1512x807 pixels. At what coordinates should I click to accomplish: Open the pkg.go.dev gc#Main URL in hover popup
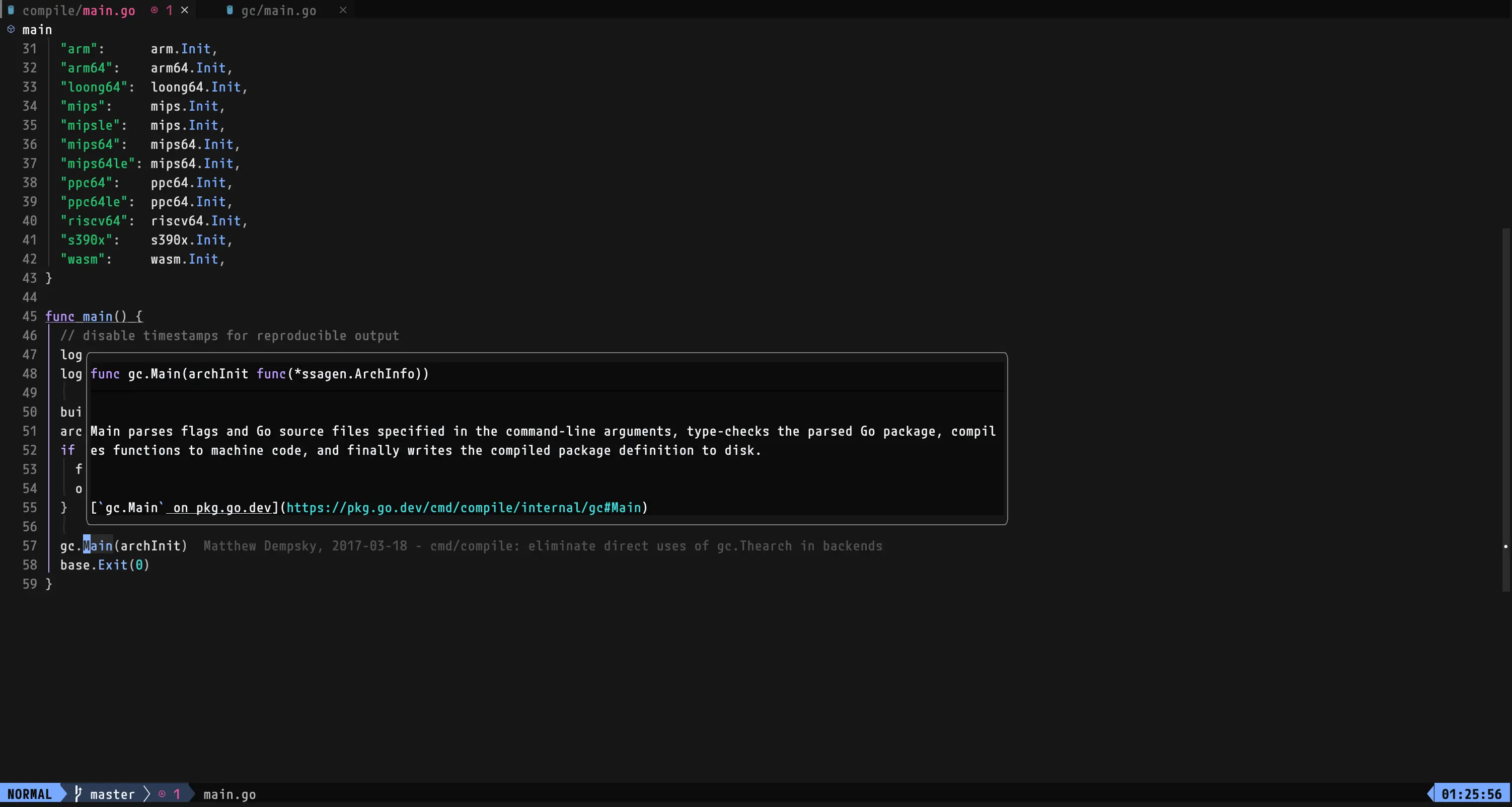(464, 508)
